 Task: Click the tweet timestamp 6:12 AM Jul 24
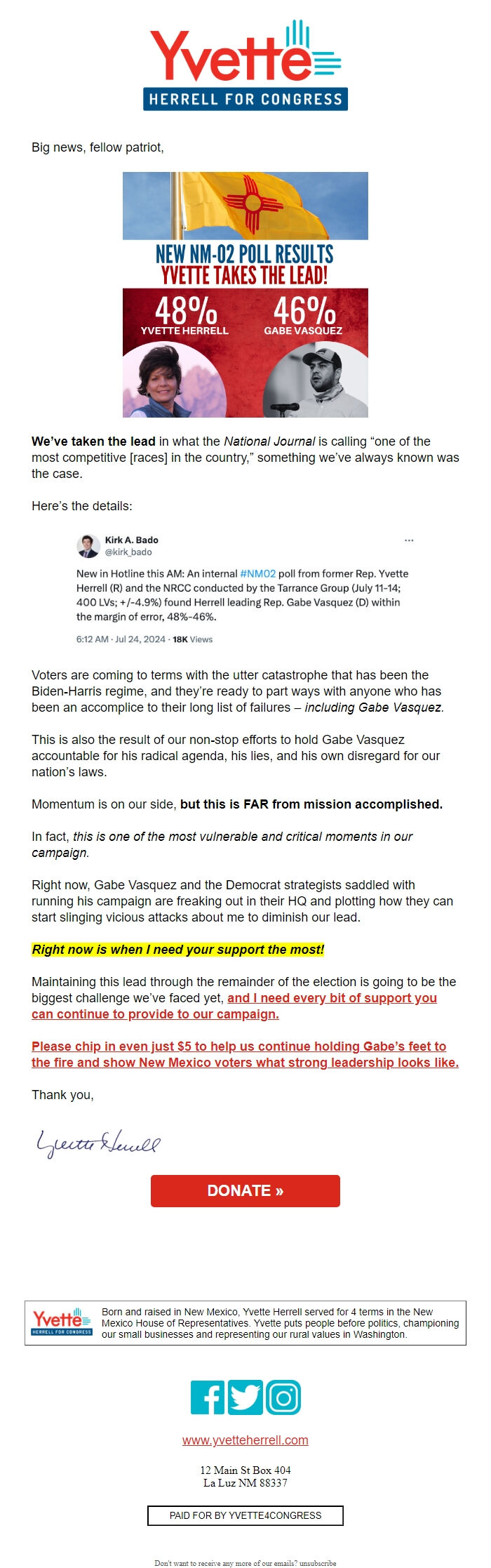[121, 639]
